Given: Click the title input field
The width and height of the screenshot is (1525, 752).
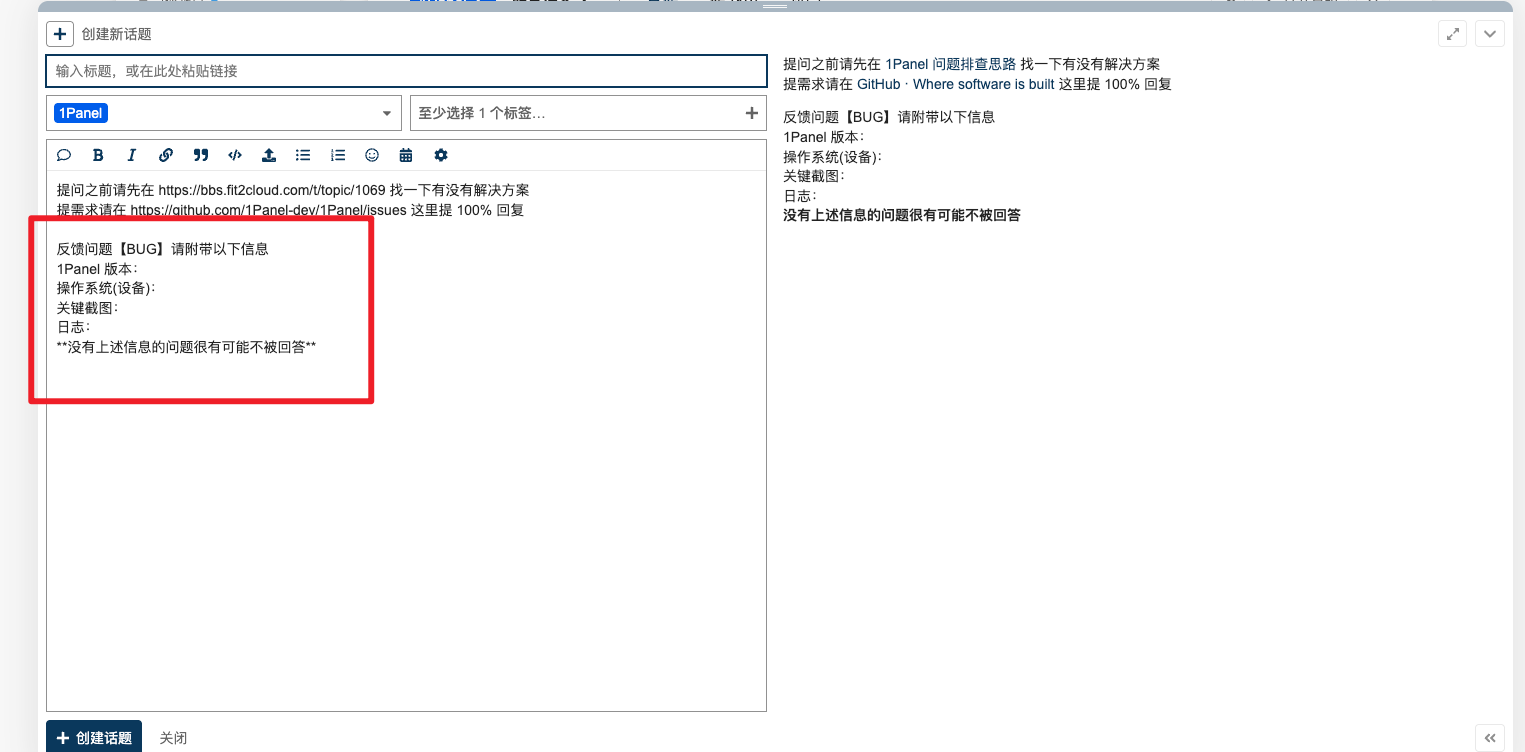Looking at the screenshot, I should click(406, 71).
